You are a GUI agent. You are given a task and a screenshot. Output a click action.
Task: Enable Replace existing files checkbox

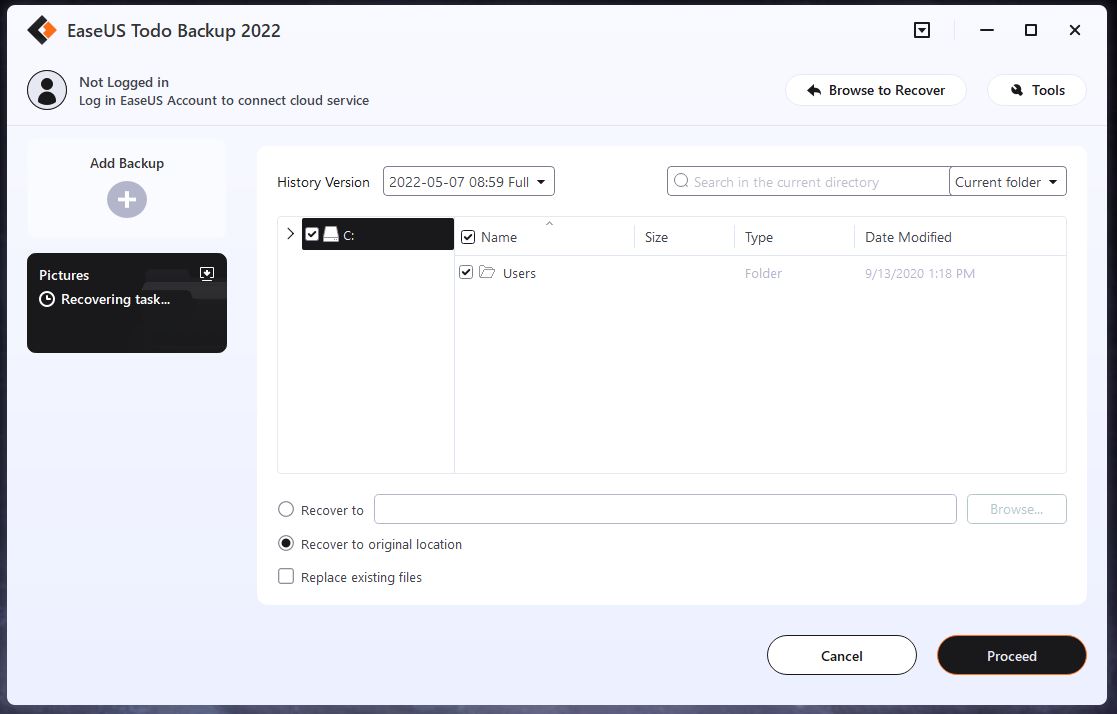pyautogui.click(x=286, y=576)
